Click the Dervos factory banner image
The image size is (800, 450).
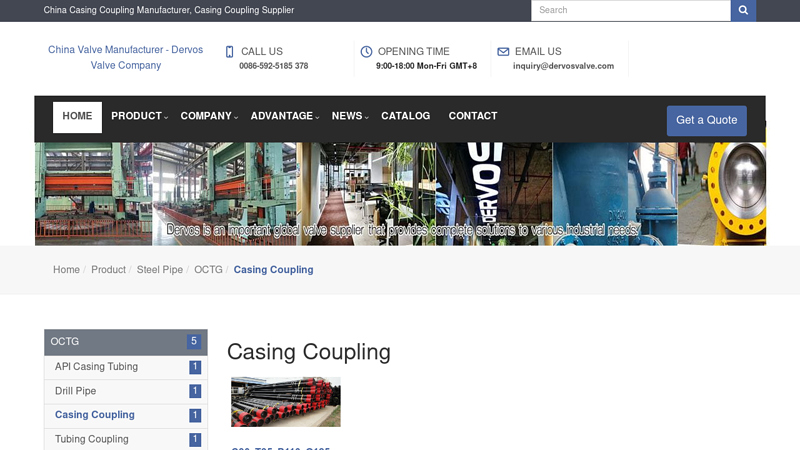point(400,194)
